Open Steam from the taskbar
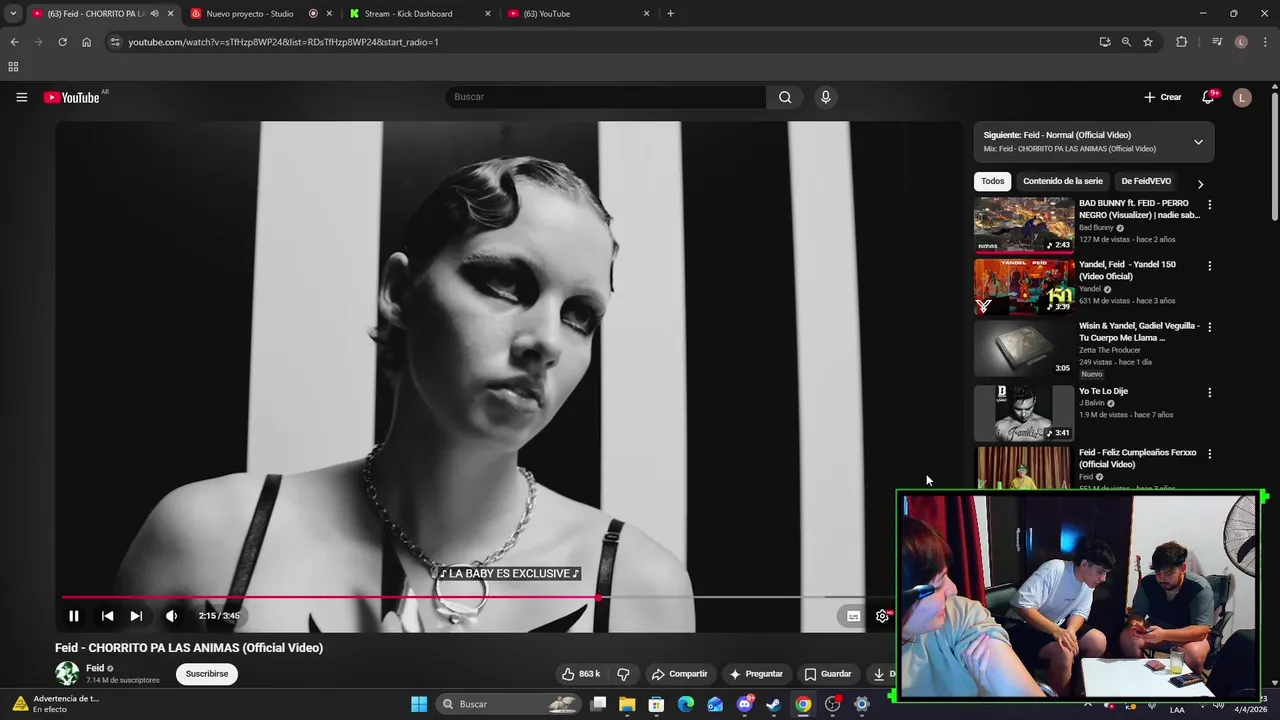The width and height of the screenshot is (1280, 720). click(773, 704)
